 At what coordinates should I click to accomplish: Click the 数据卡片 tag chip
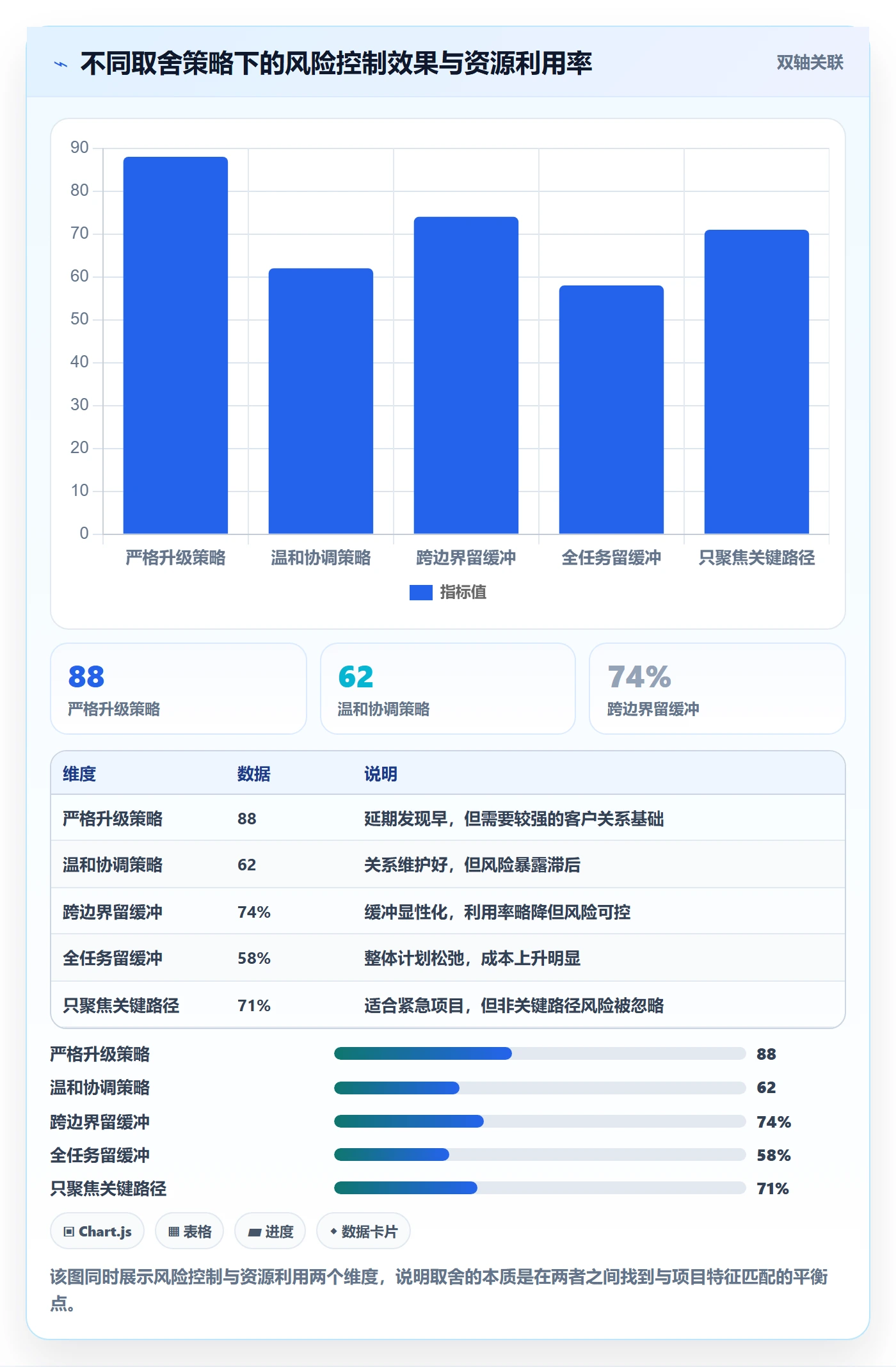[x=363, y=1231]
